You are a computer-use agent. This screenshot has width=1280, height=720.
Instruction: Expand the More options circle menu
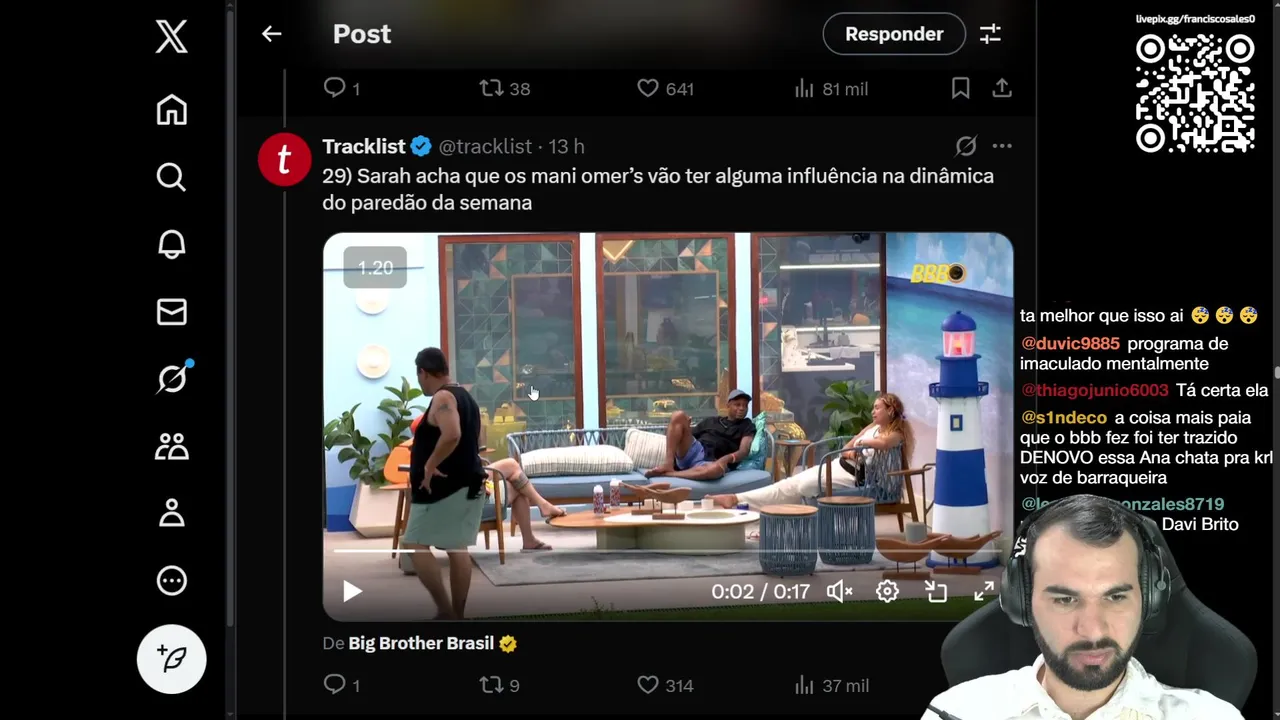tap(172, 580)
